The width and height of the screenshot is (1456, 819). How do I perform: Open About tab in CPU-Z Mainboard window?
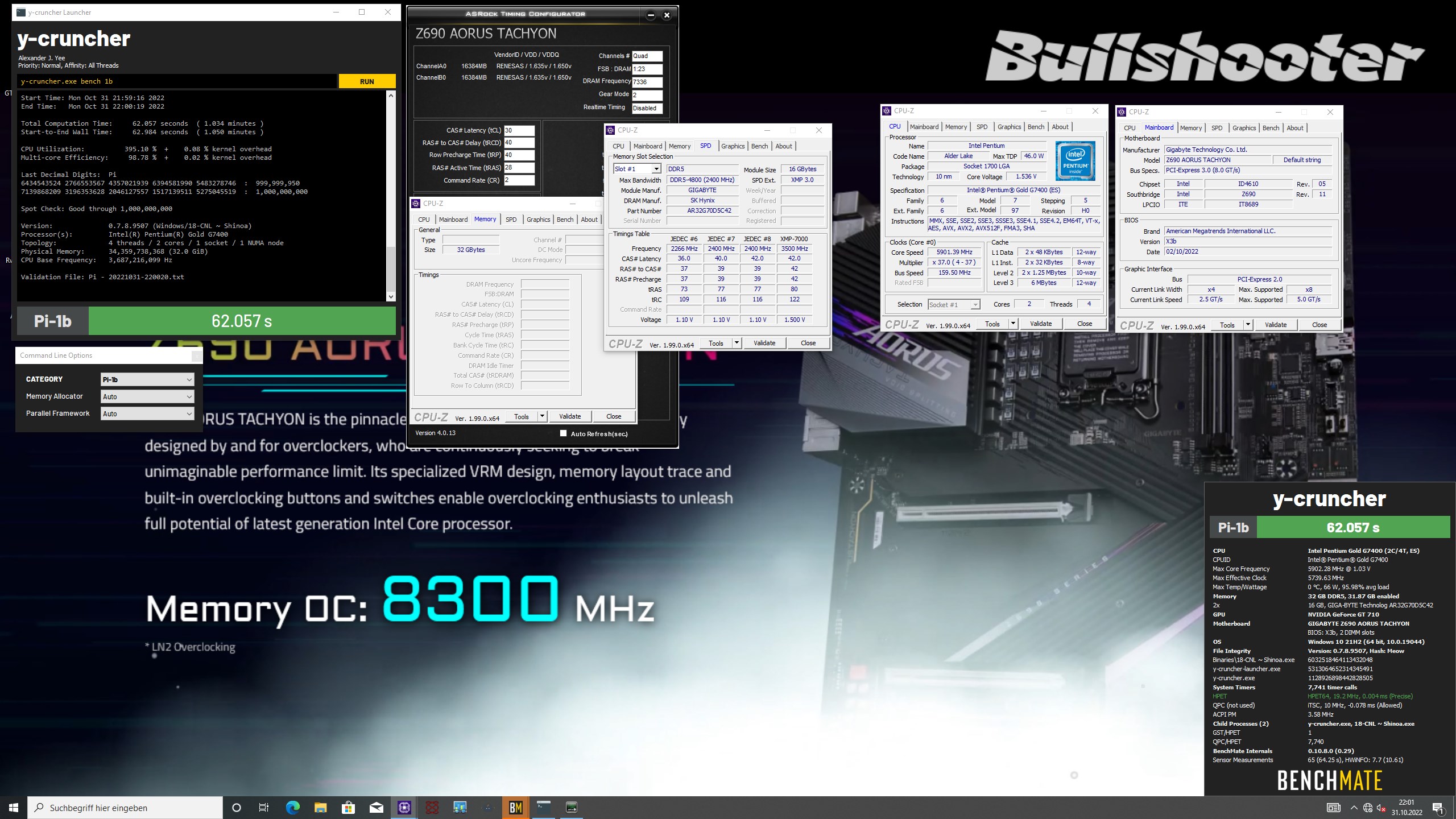point(1294,128)
